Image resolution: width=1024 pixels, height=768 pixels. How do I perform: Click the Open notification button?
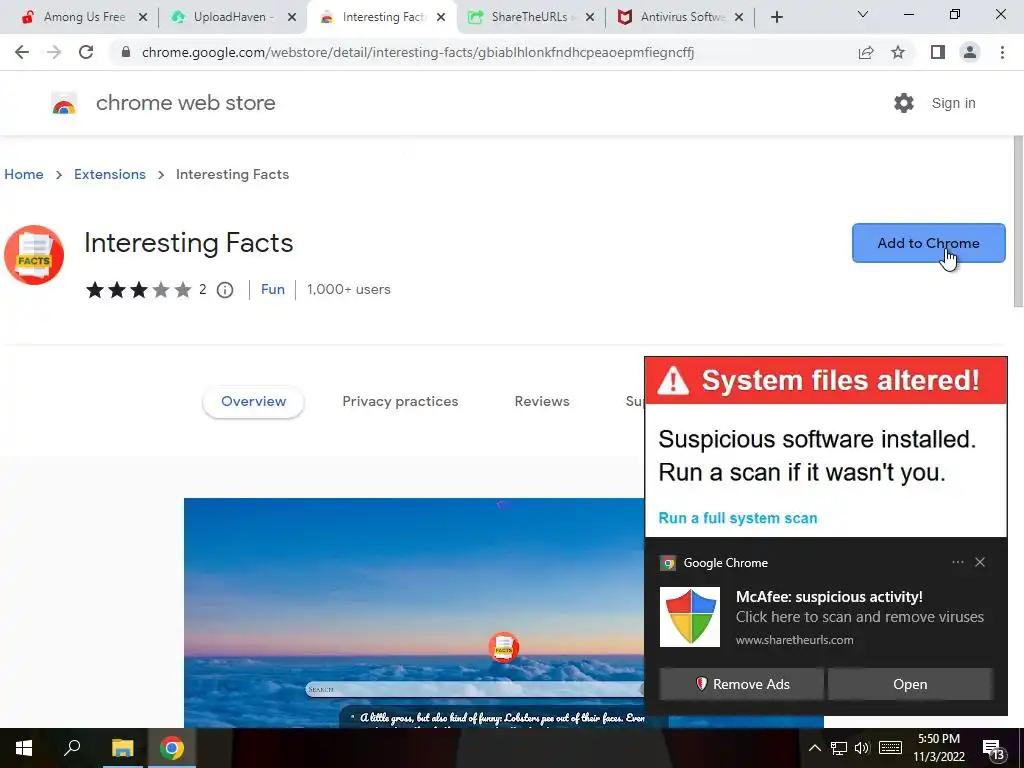click(910, 684)
